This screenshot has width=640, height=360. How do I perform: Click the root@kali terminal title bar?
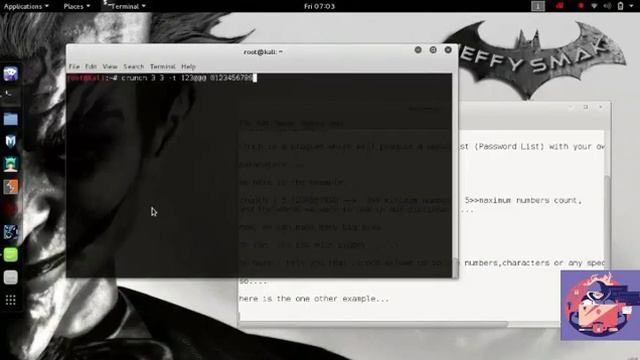coord(263,52)
